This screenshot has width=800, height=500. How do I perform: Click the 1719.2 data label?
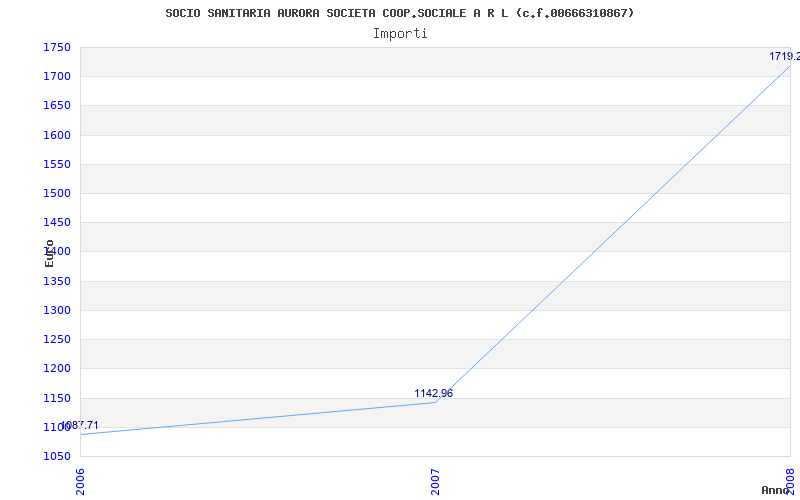pyautogui.click(x=785, y=56)
